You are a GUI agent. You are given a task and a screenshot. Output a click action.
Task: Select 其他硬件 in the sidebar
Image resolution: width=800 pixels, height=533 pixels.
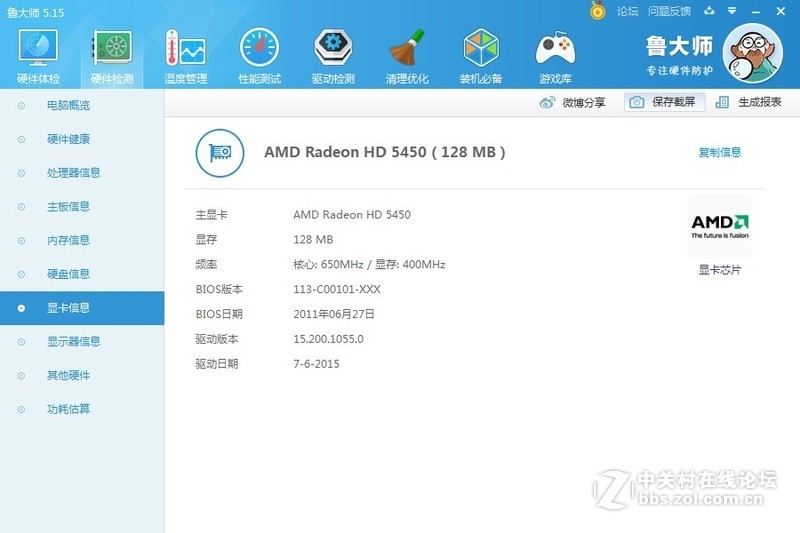point(82,375)
